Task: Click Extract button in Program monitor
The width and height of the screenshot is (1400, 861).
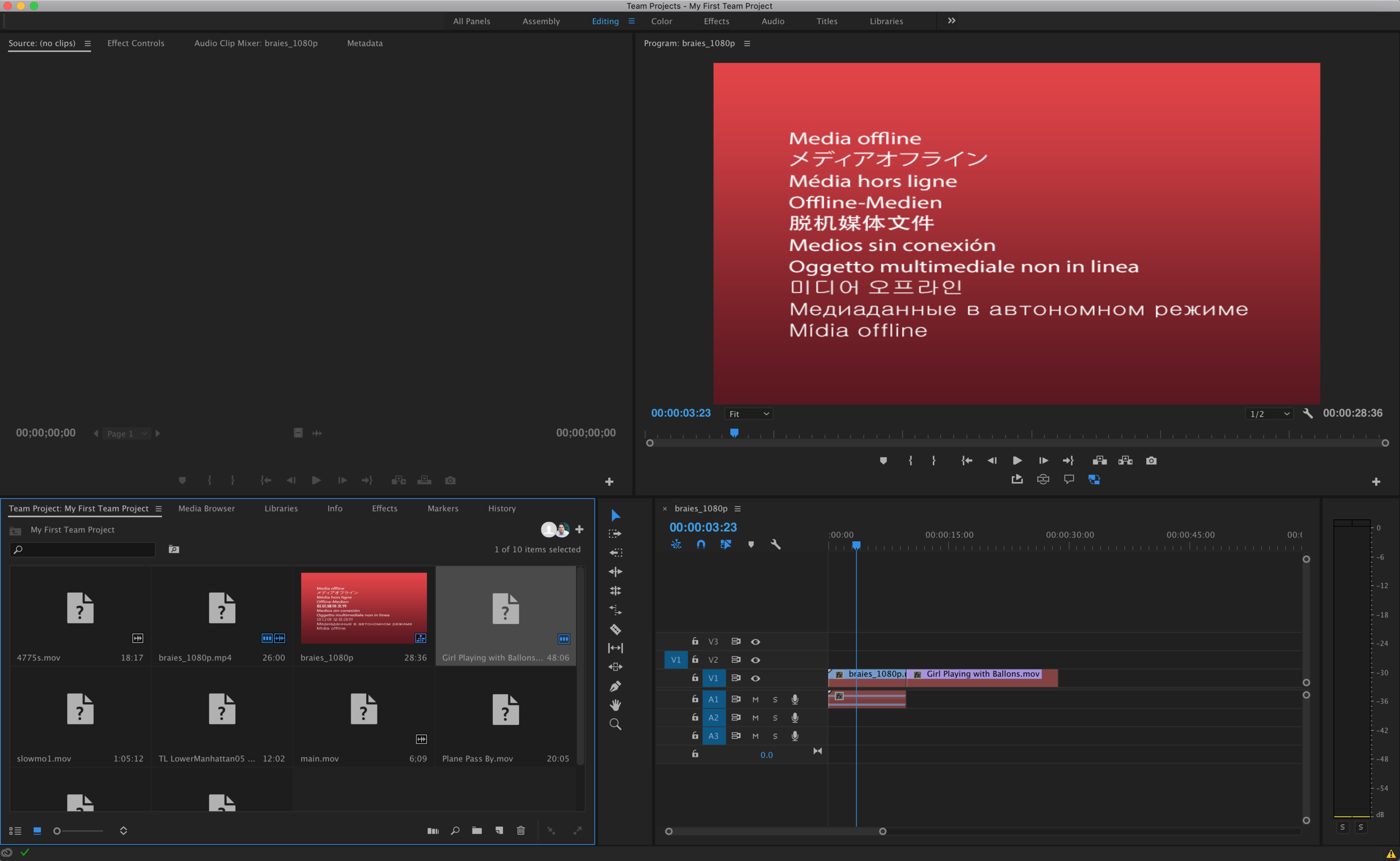Action: point(1125,460)
